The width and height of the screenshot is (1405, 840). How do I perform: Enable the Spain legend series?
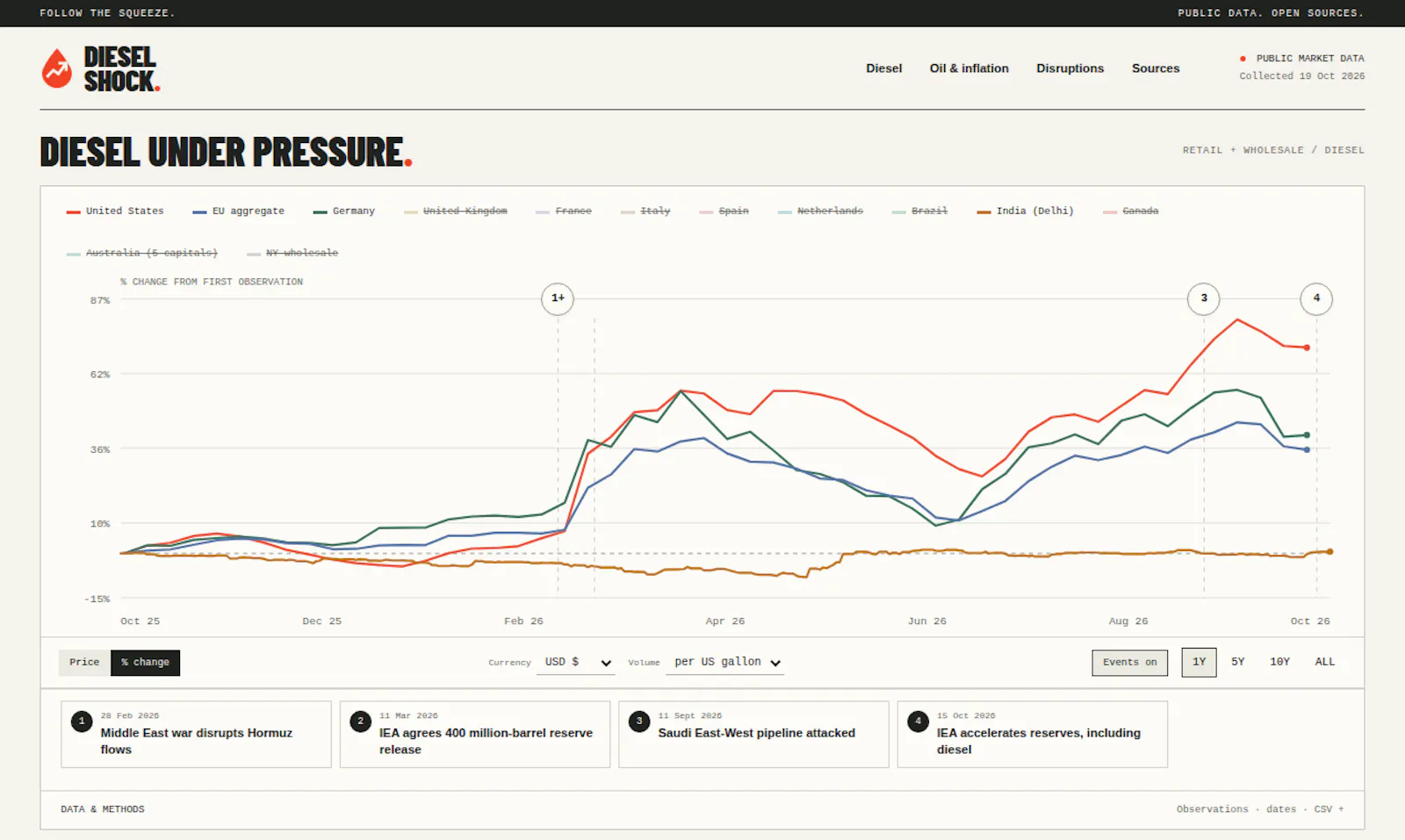(x=724, y=212)
